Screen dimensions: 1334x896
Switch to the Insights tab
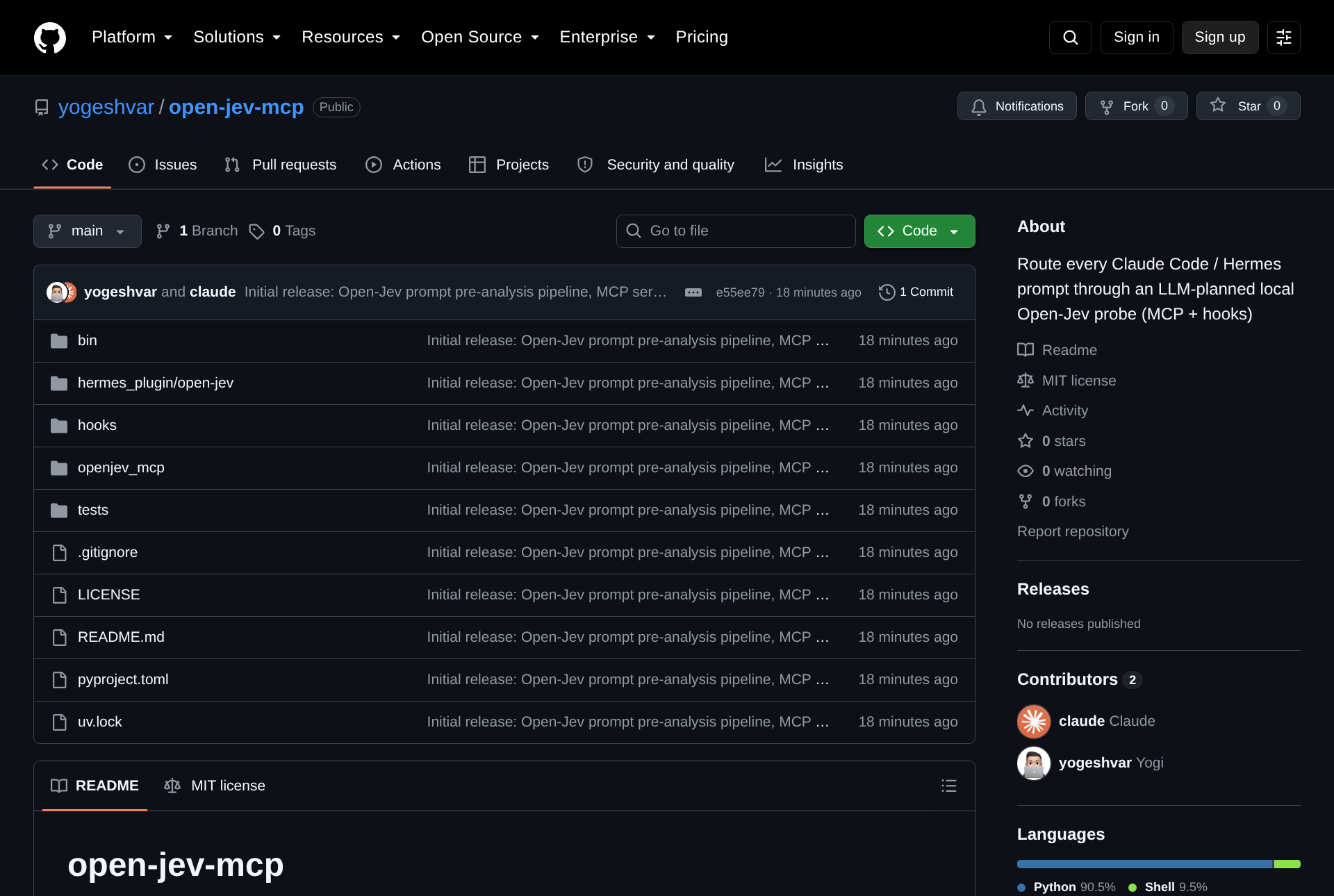(804, 165)
